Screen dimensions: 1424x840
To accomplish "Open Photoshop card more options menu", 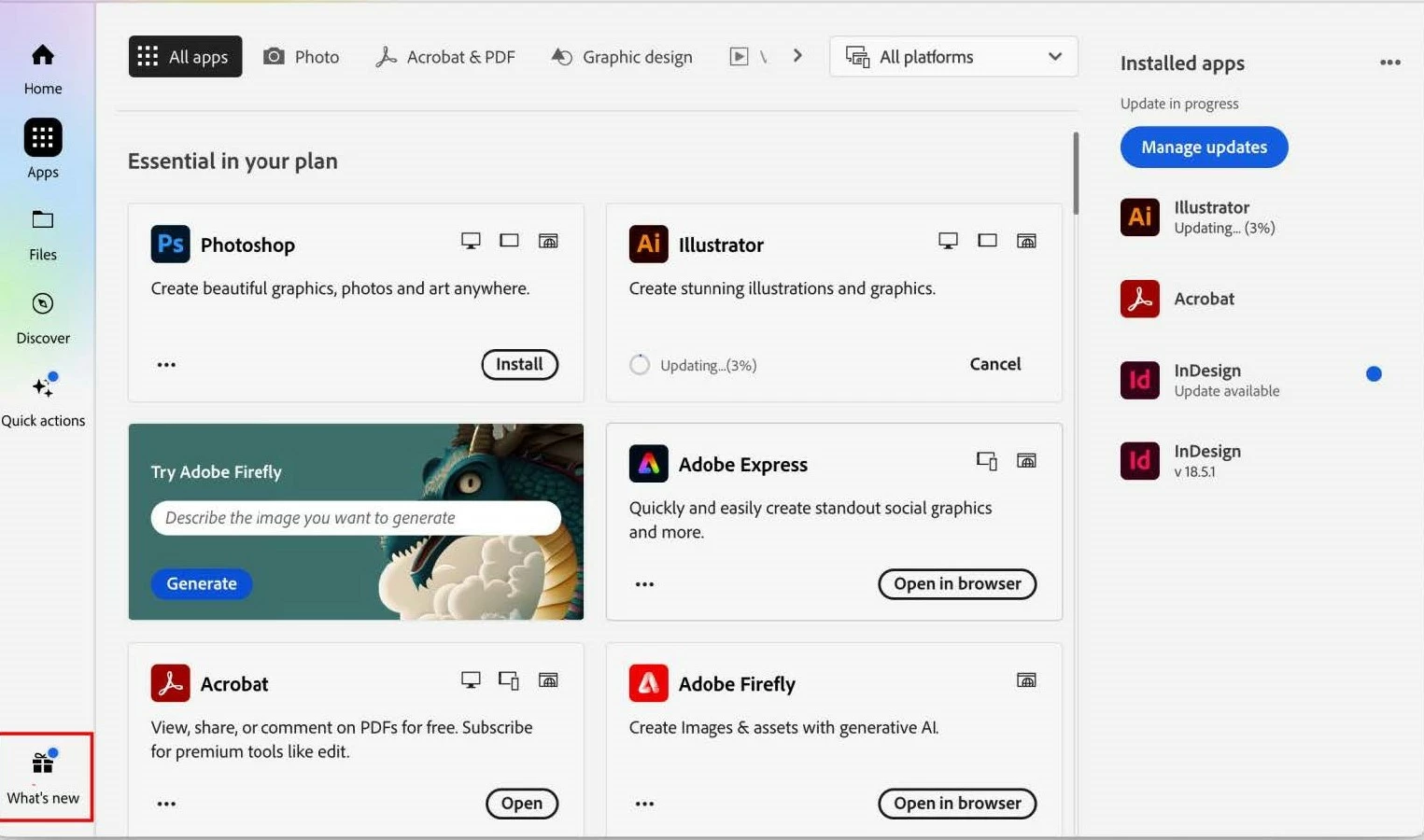I will pyautogui.click(x=166, y=365).
